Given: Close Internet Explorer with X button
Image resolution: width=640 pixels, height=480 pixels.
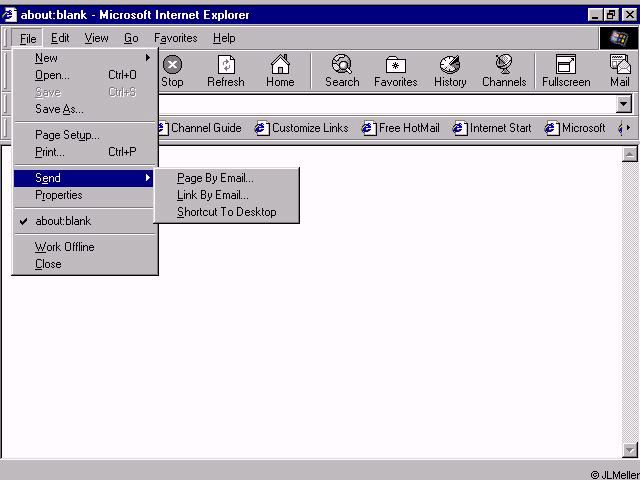Looking at the screenshot, I should tap(629, 16).
